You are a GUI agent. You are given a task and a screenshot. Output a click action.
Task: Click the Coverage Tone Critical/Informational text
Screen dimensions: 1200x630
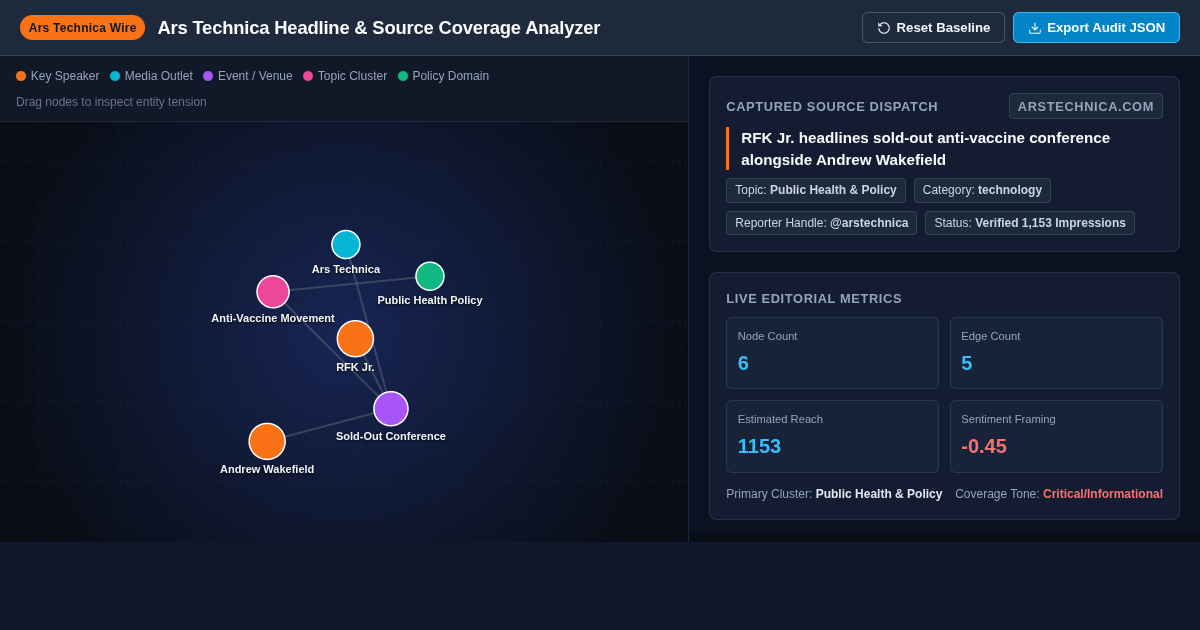click(x=1059, y=494)
